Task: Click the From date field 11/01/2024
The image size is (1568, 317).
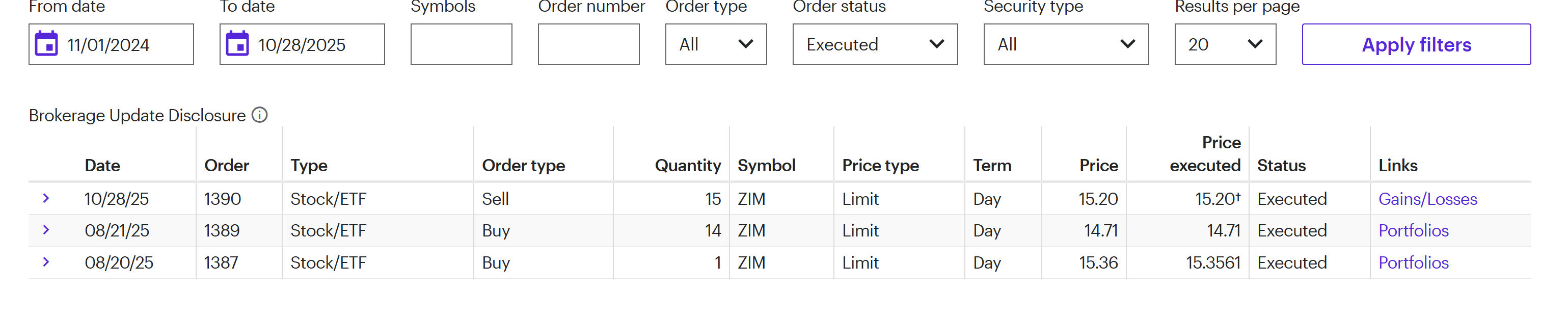Action: click(122, 44)
